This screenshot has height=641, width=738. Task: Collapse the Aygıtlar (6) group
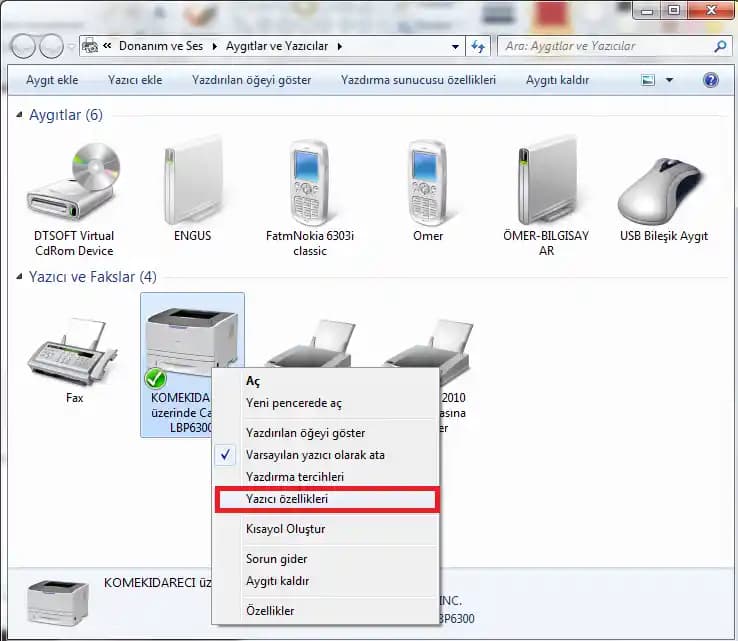pos(21,115)
